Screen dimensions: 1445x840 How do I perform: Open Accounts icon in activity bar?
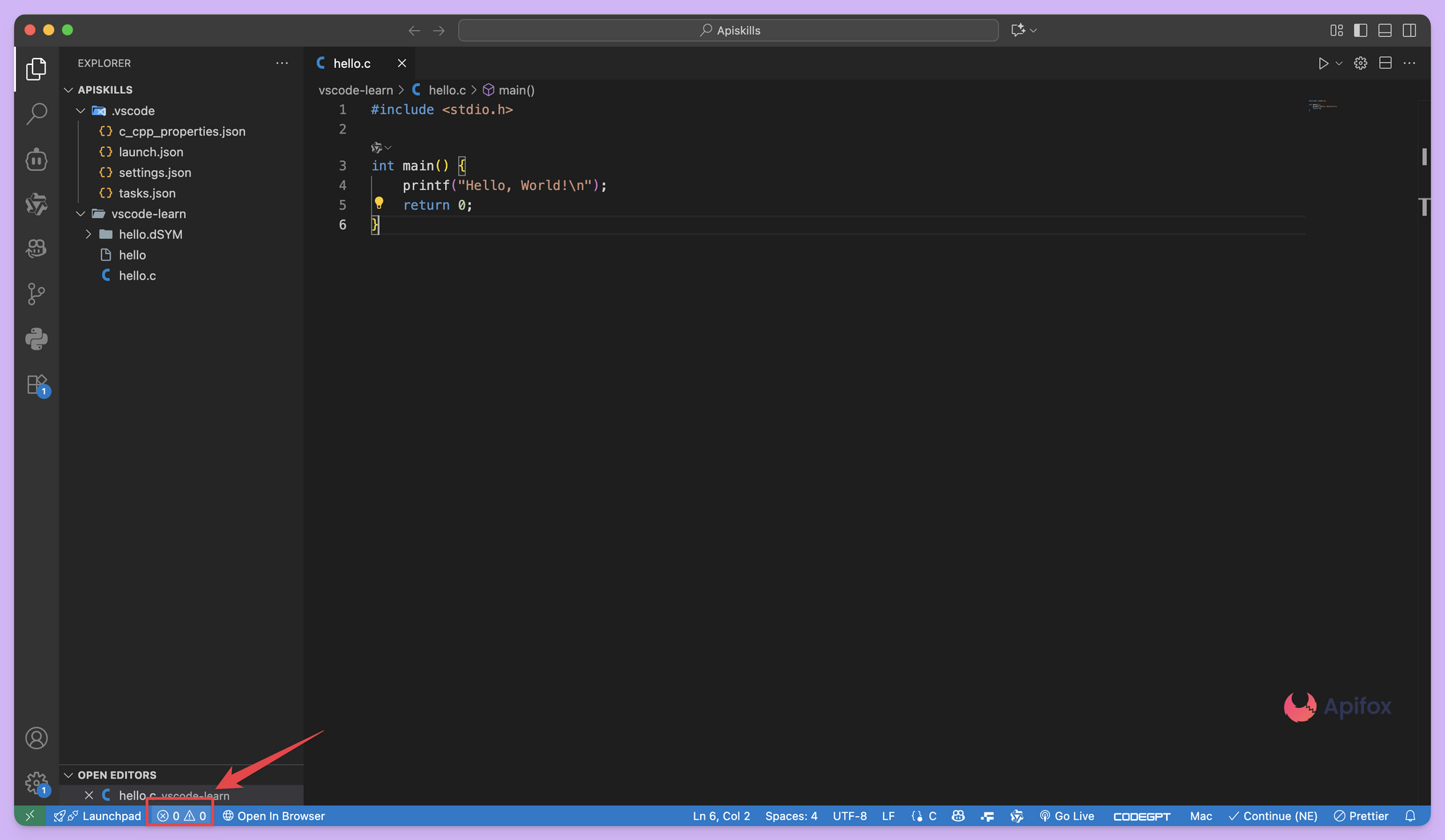coord(36,738)
